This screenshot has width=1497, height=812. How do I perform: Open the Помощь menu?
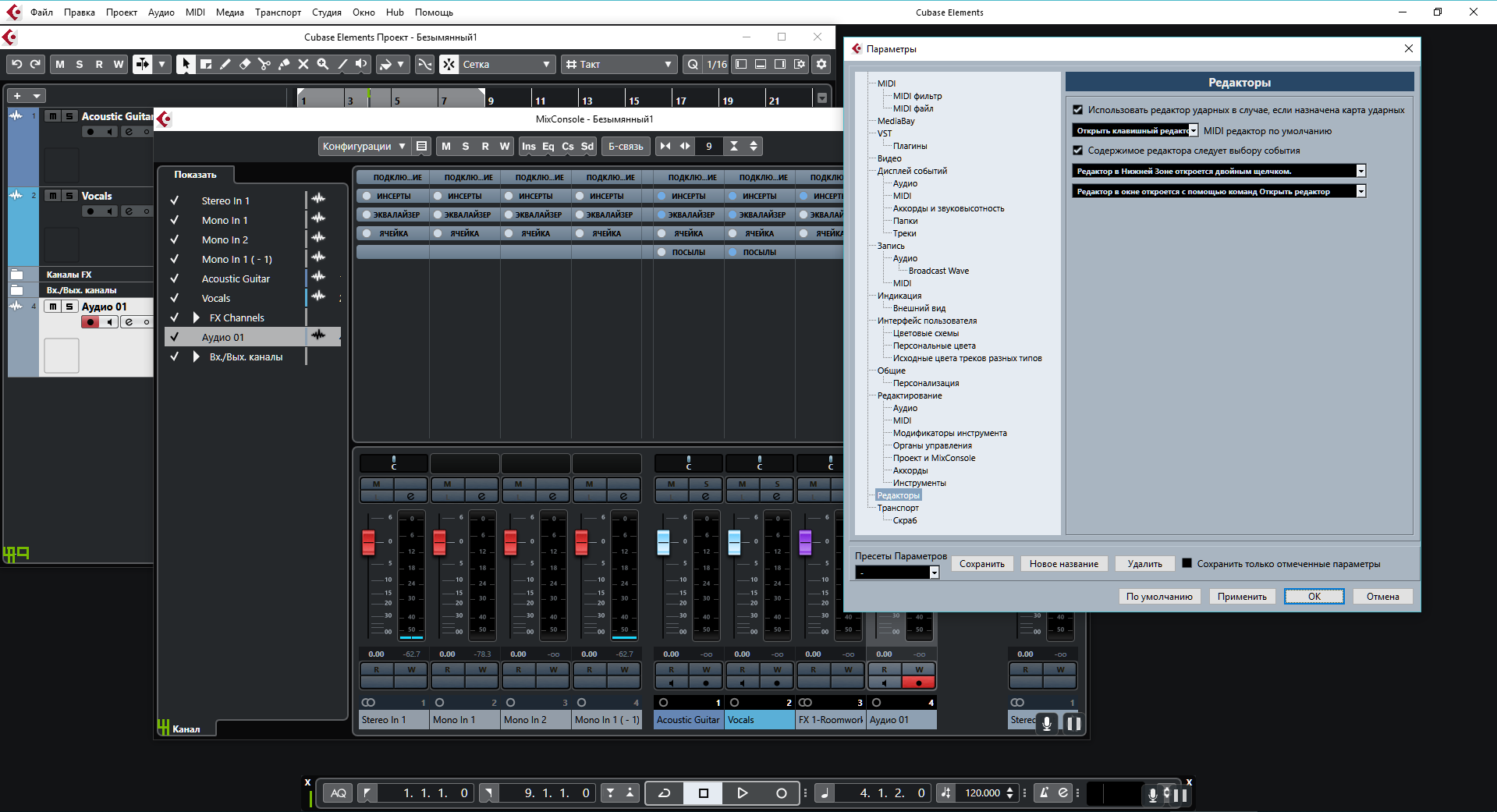pyautogui.click(x=434, y=12)
